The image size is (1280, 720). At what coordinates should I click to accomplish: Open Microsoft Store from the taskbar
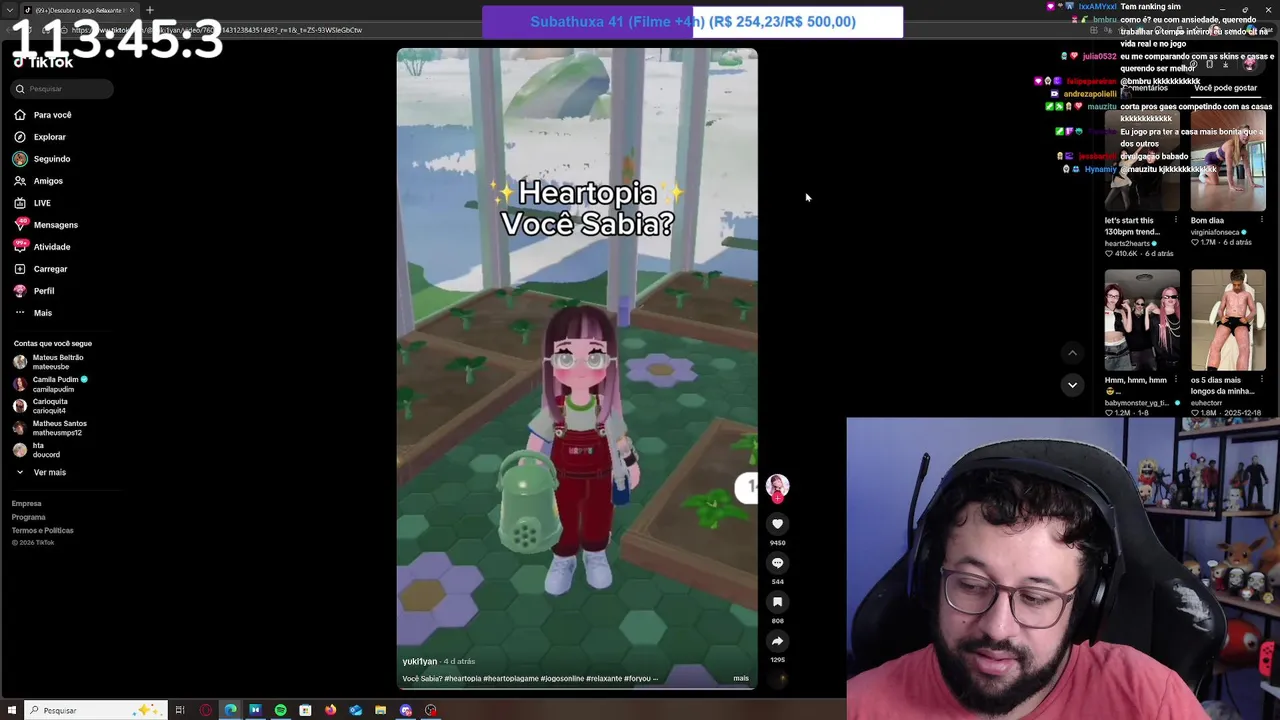click(305, 710)
